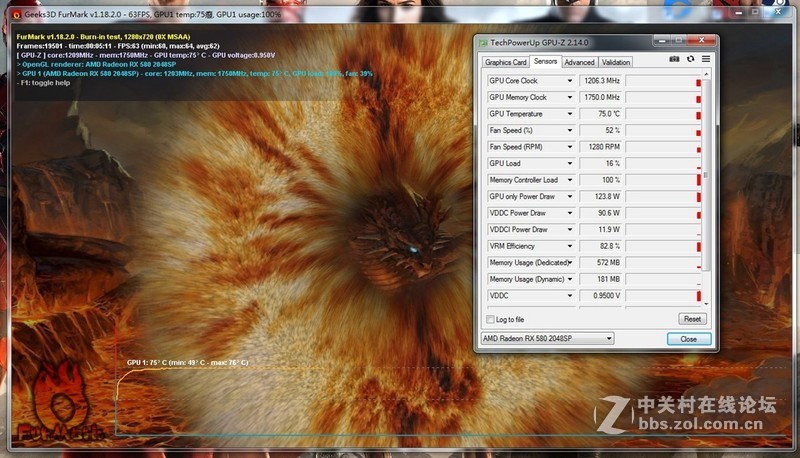This screenshot has width=800, height=458.
Task: Open the GPU Core Clock sensor dropdown
Action: click(570, 81)
